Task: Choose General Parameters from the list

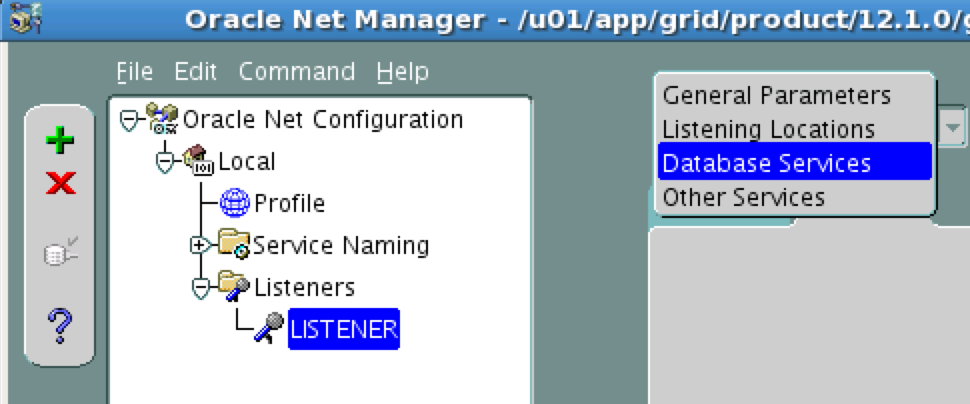Action: coord(794,95)
